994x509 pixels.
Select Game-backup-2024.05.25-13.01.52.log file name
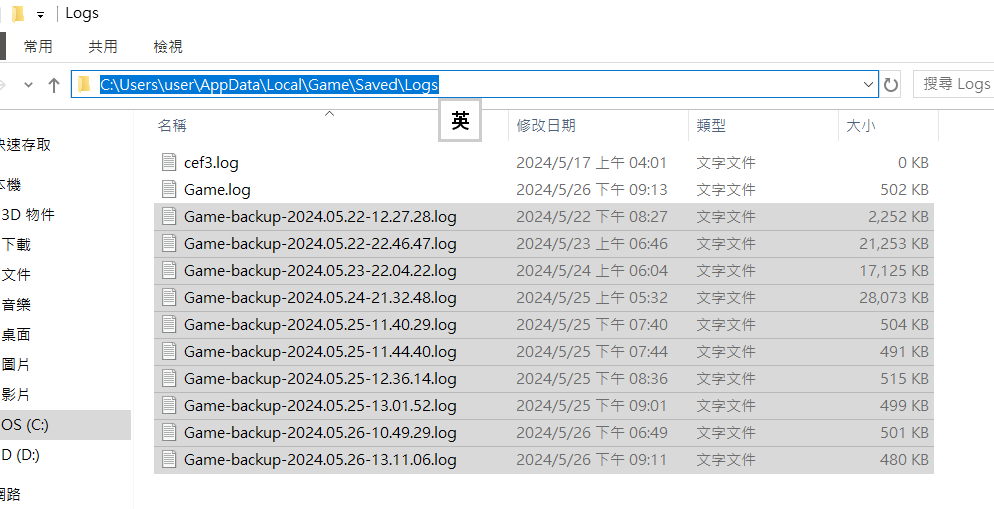(x=320, y=406)
